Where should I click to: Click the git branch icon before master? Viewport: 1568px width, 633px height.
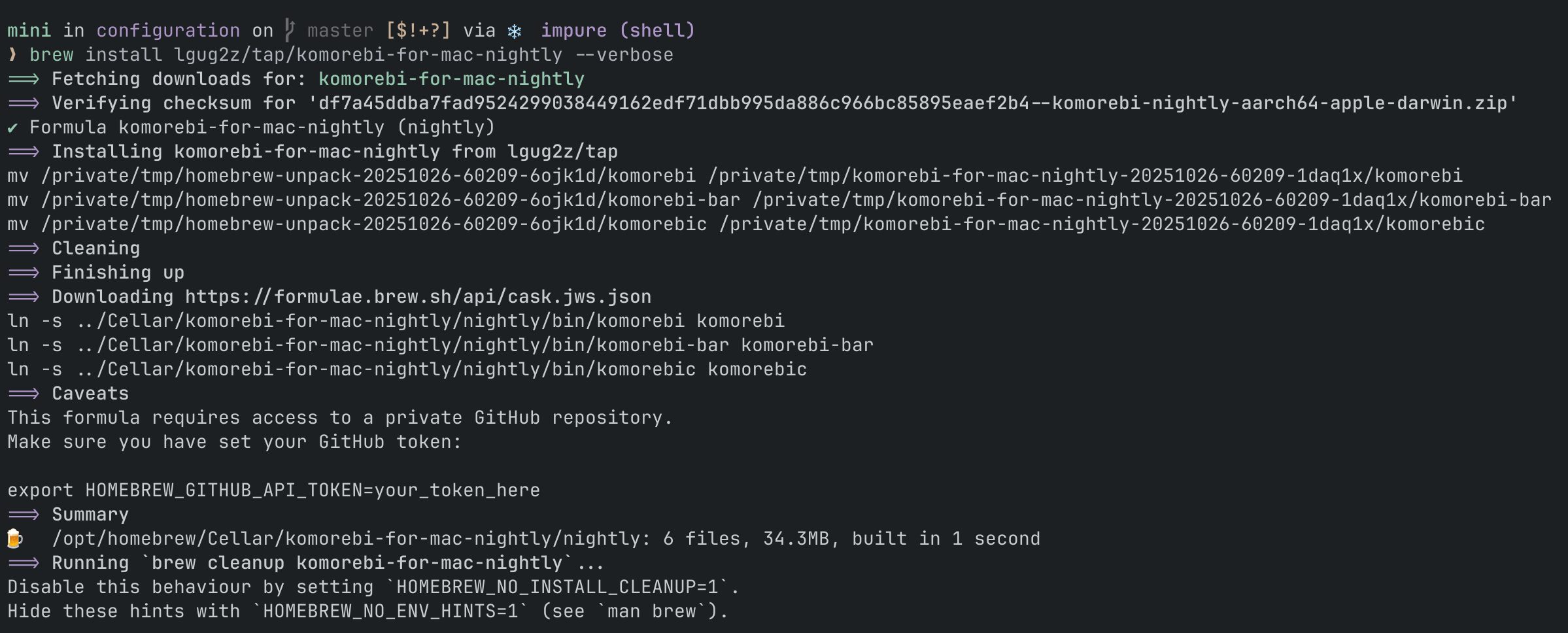pyautogui.click(x=290, y=30)
